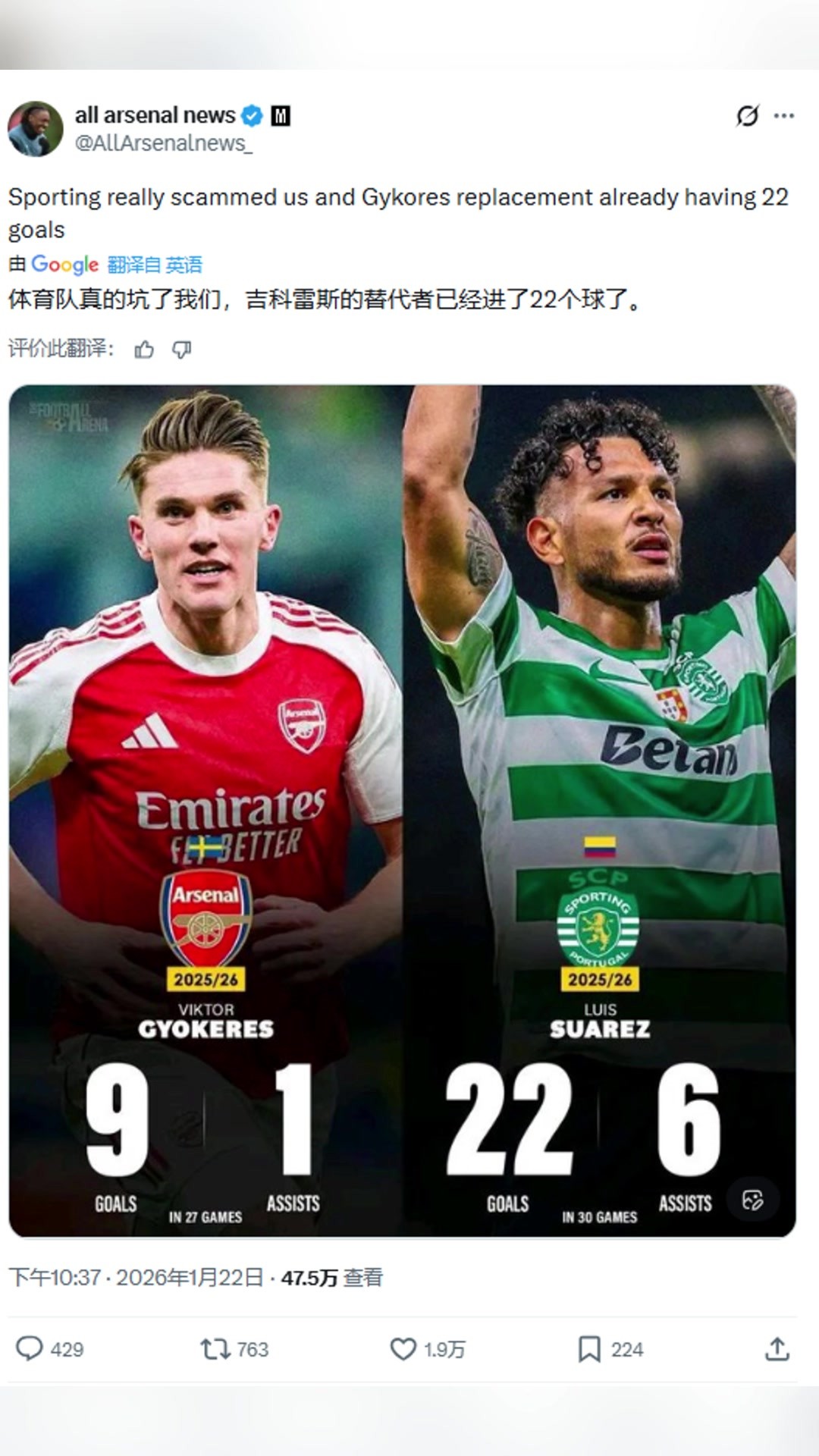The width and height of the screenshot is (819, 1456).
Task: Click the 763 repost count
Action: tap(253, 1349)
